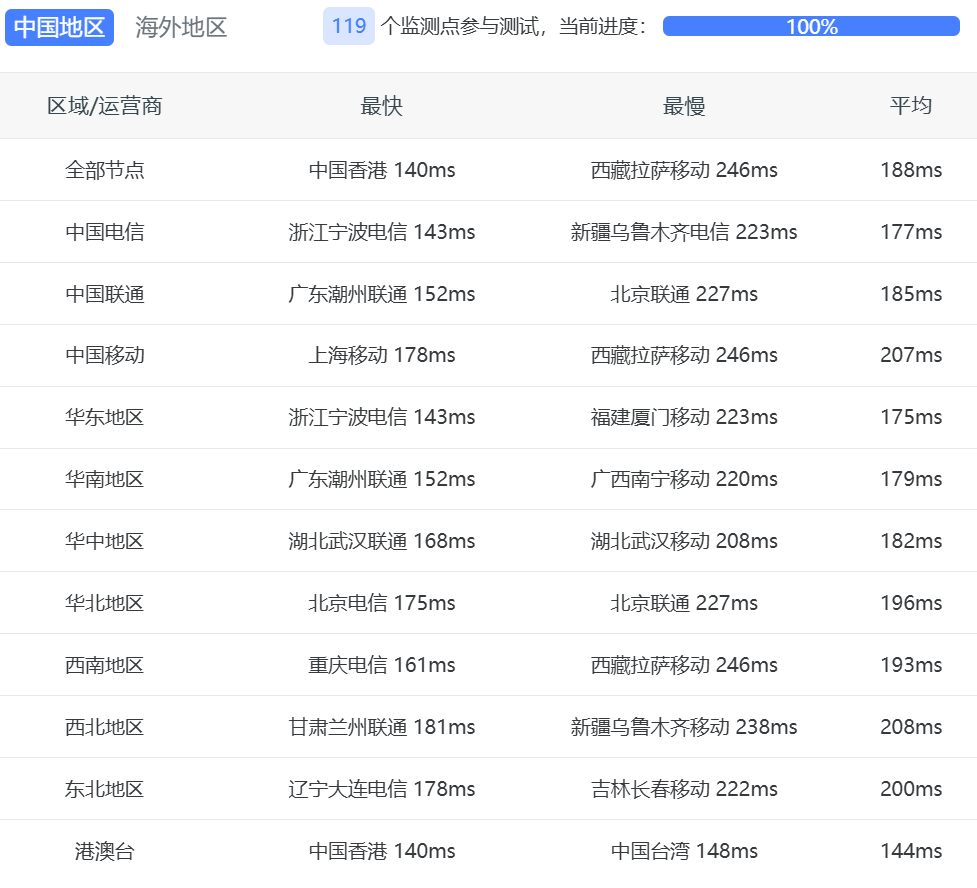Image resolution: width=977 pixels, height=888 pixels.
Task: Click the 119 monitoring points badge
Action: point(348,26)
